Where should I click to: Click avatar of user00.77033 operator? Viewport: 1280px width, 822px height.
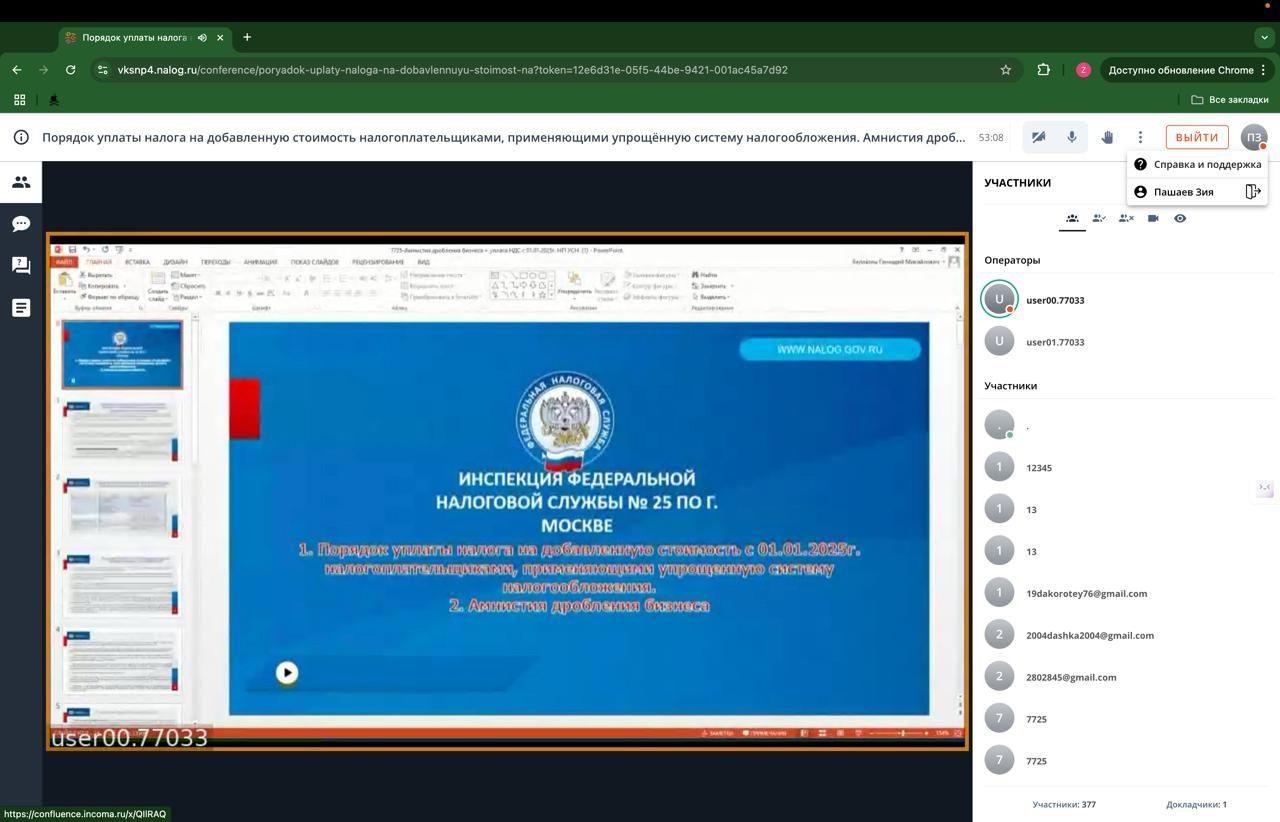coord(999,299)
